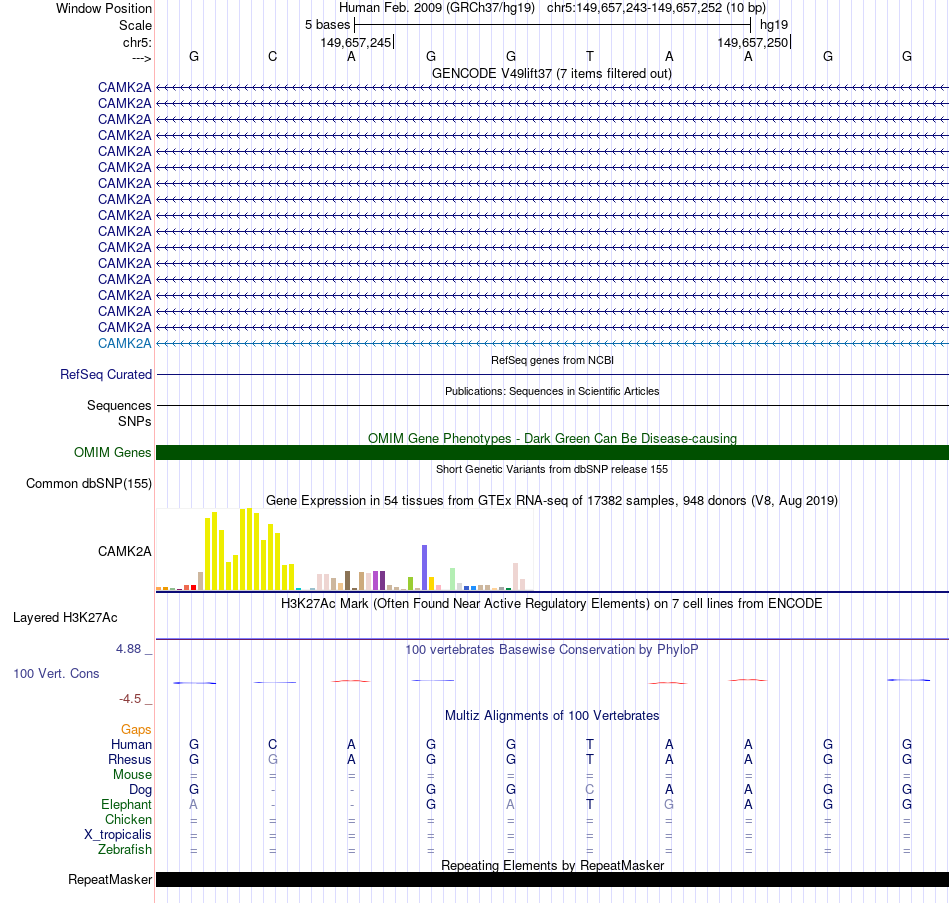Click the Chicken species label
Viewport: 950px width, 903px height.
(128, 819)
